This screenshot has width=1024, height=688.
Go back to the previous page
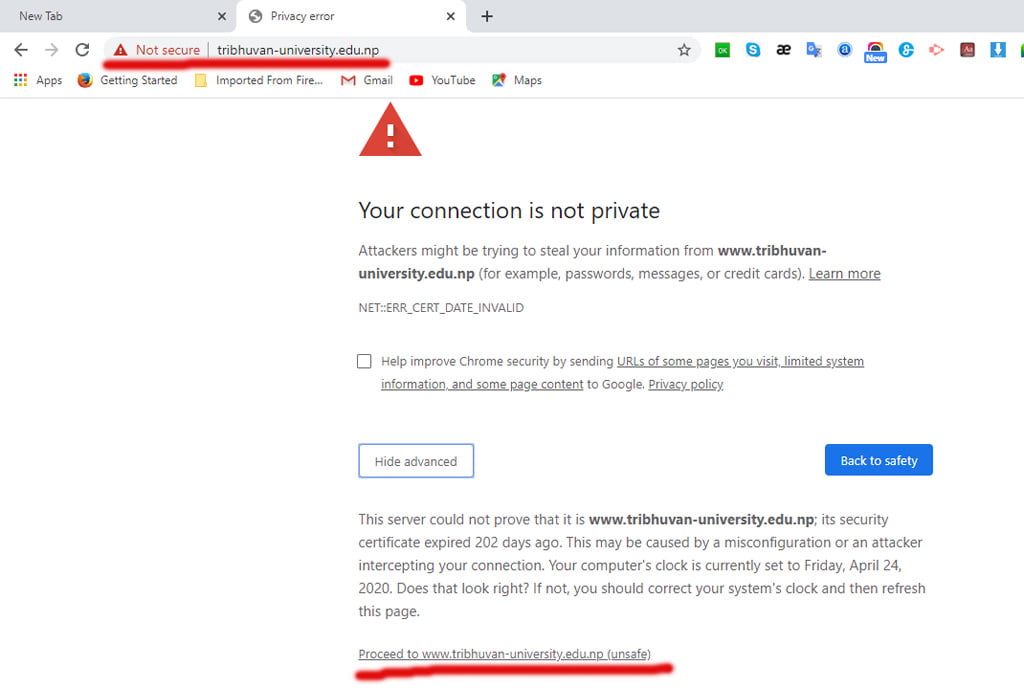[x=21, y=50]
